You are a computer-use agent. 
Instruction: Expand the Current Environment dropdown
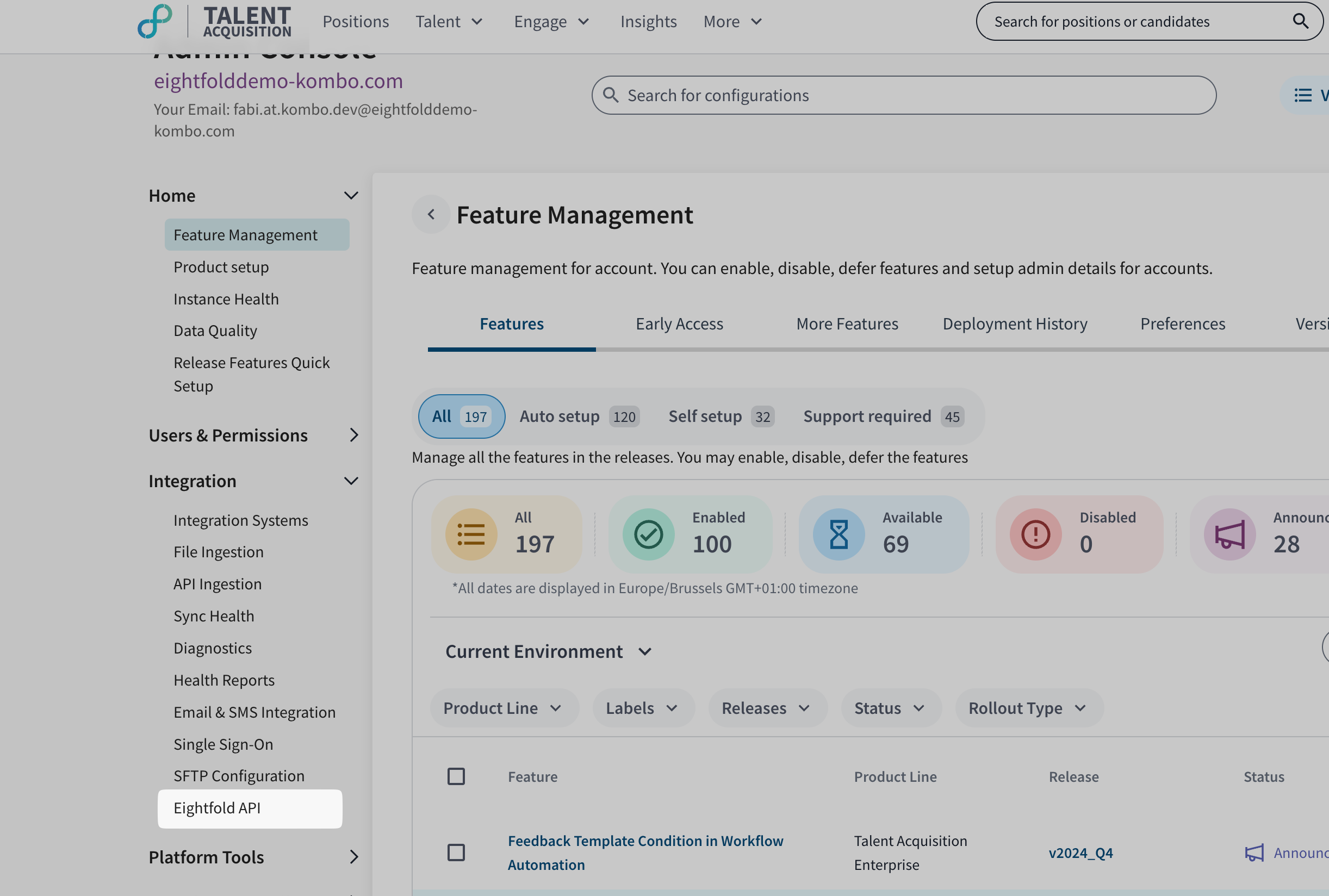pyautogui.click(x=548, y=651)
